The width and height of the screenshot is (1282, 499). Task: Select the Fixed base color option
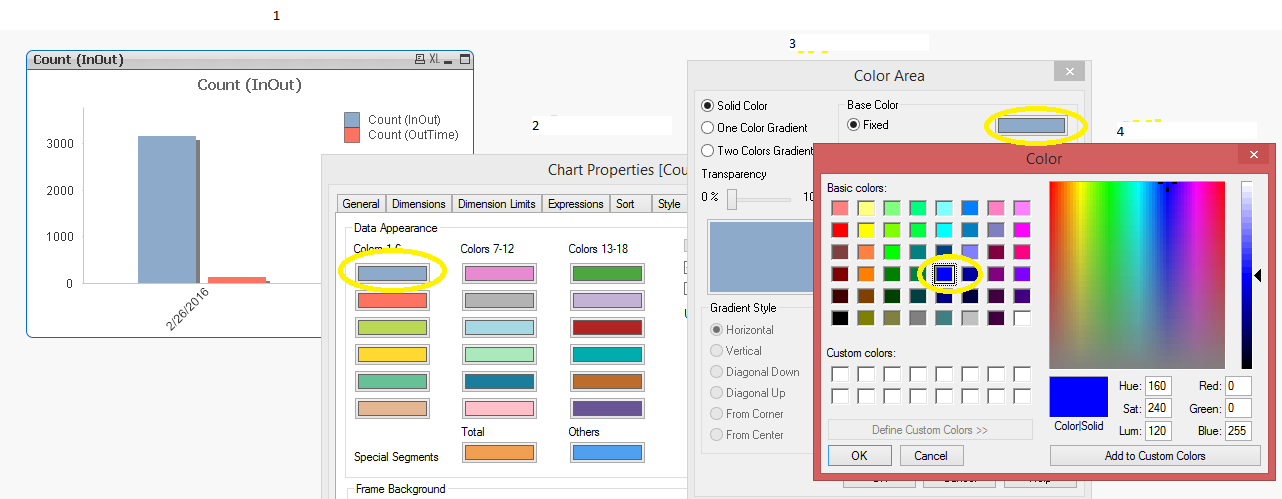pos(853,125)
